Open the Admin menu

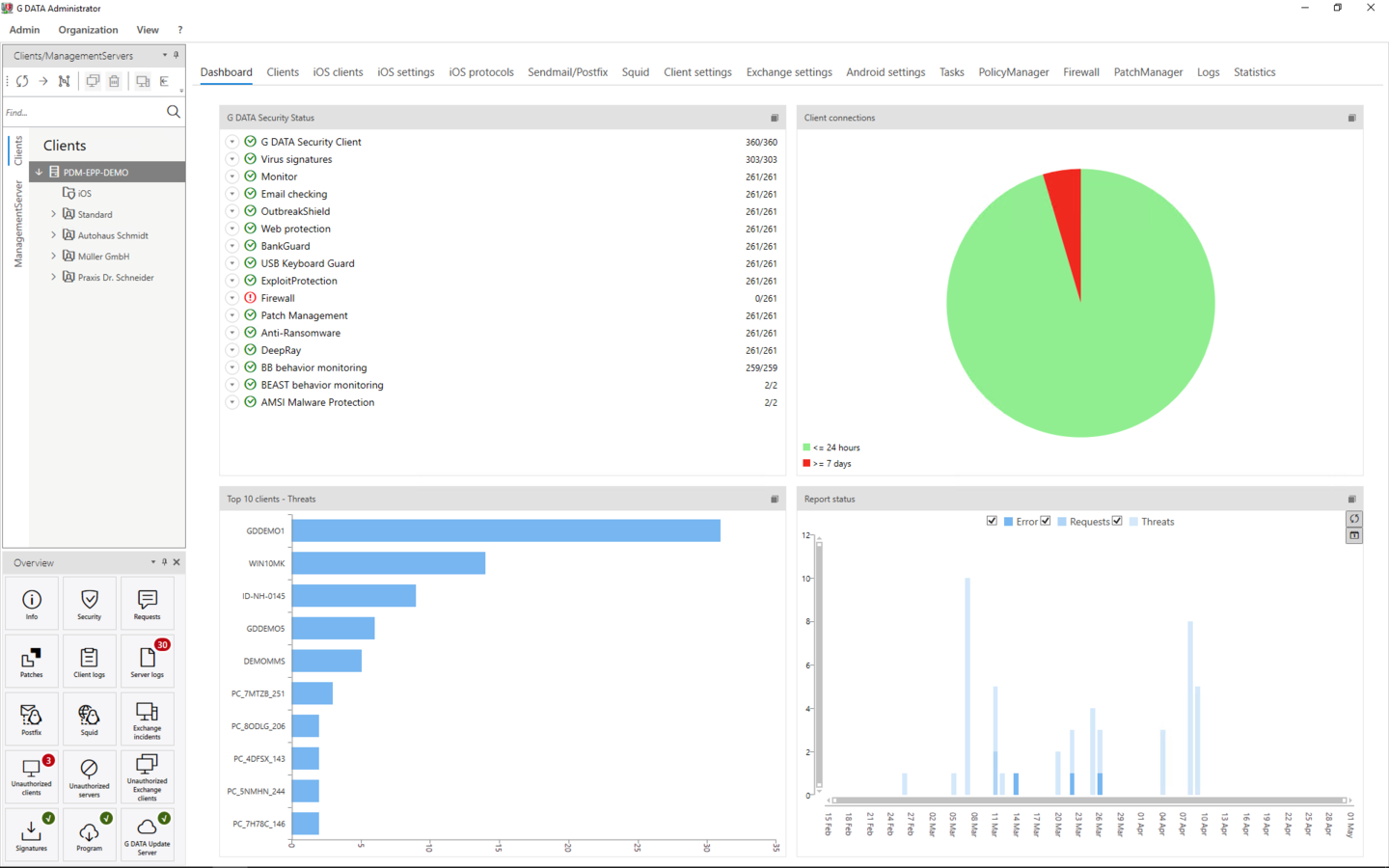click(x=24, y=30)
